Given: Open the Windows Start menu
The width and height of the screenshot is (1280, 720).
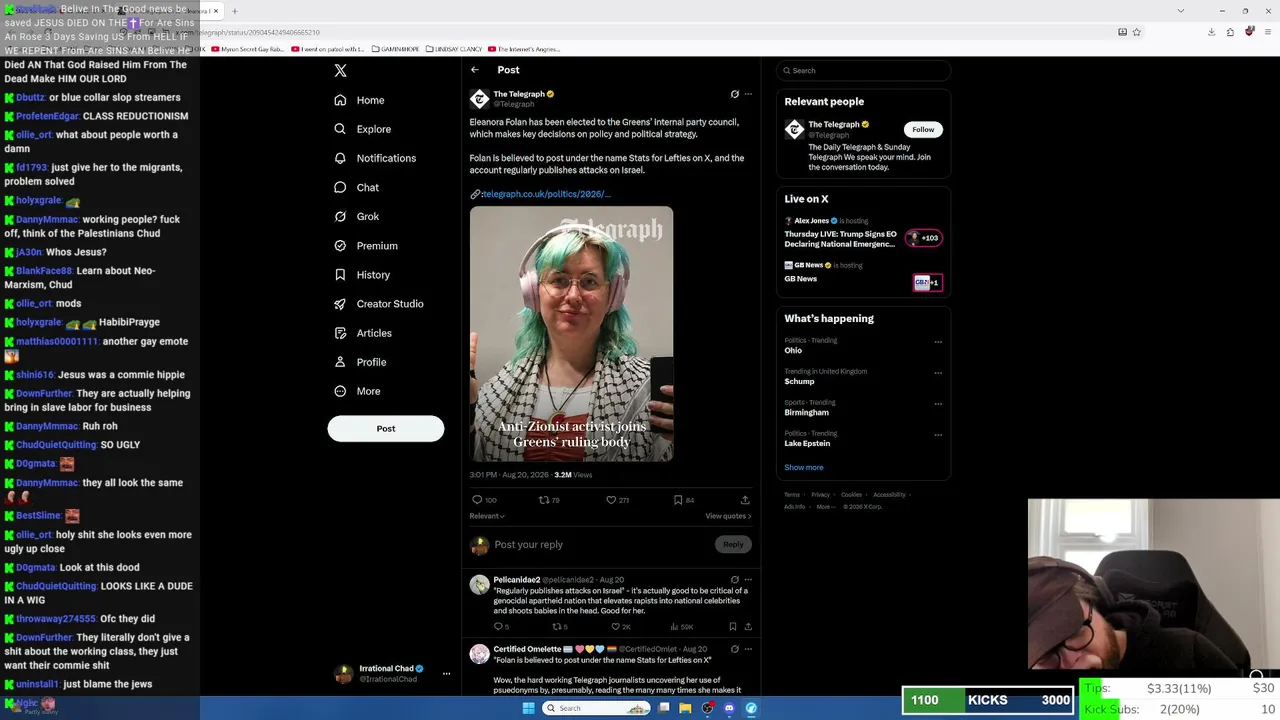Looking at the screenshot, I should (x=528, y=708).
